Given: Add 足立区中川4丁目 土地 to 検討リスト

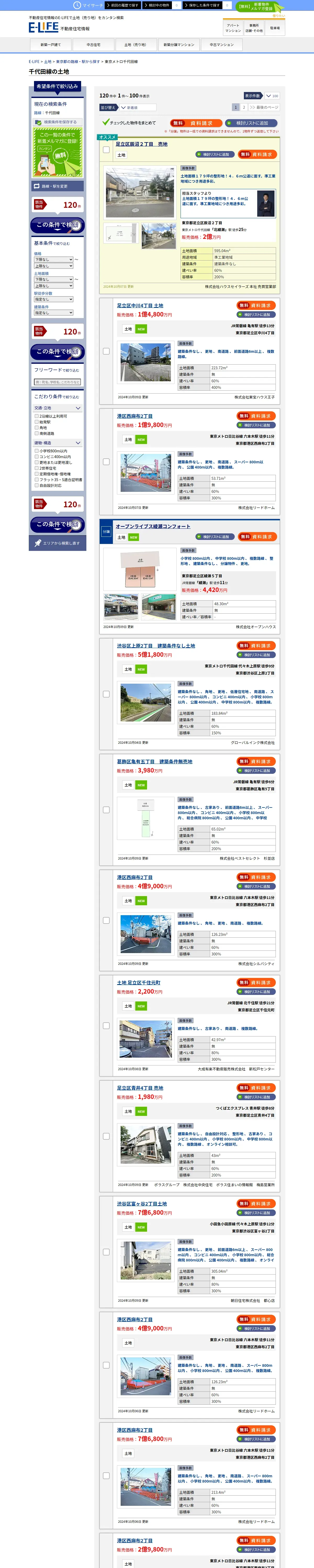Looking at the screenshot, I should (x=257, y=315).
